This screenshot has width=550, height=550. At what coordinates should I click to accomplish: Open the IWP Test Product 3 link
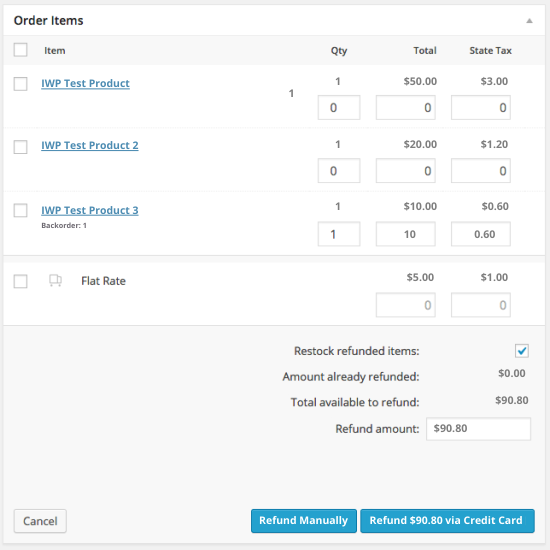click(x=90, y=210)
